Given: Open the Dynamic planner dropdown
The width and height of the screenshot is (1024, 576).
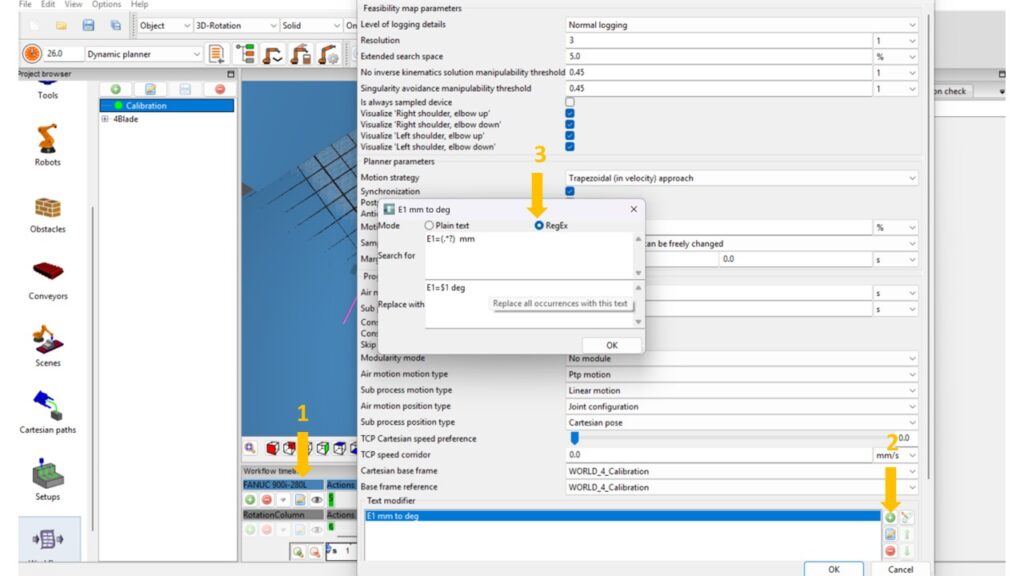Looking at the screenshot, I should click(144, 54).
